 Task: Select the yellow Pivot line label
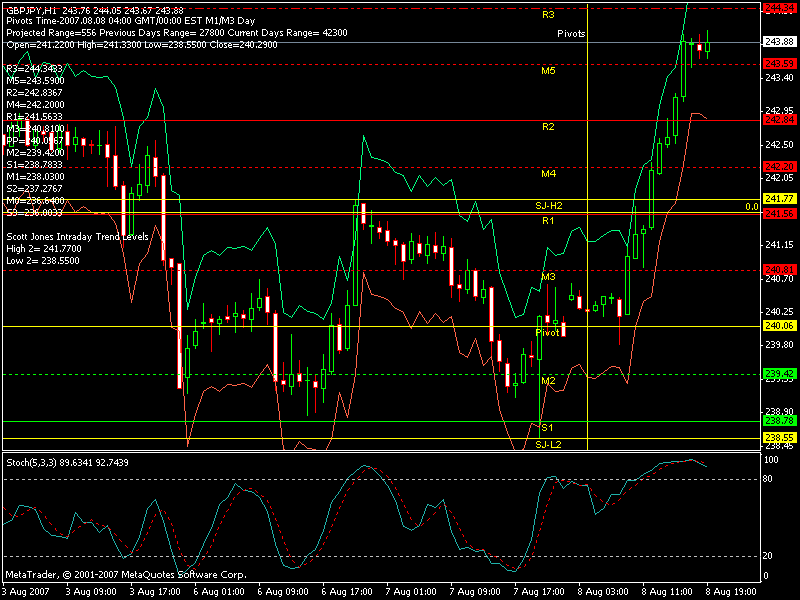tap(547, 332)
